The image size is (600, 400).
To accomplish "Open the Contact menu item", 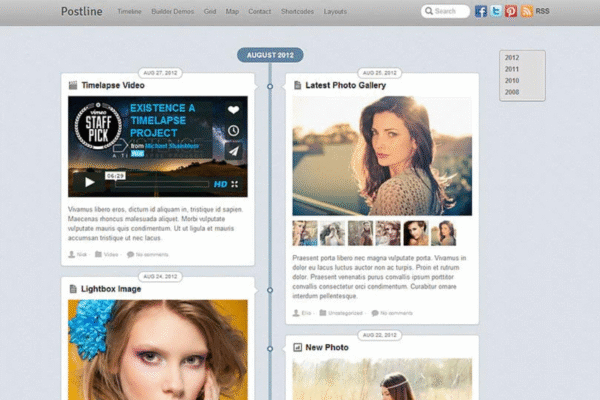I will pos(259,11).
